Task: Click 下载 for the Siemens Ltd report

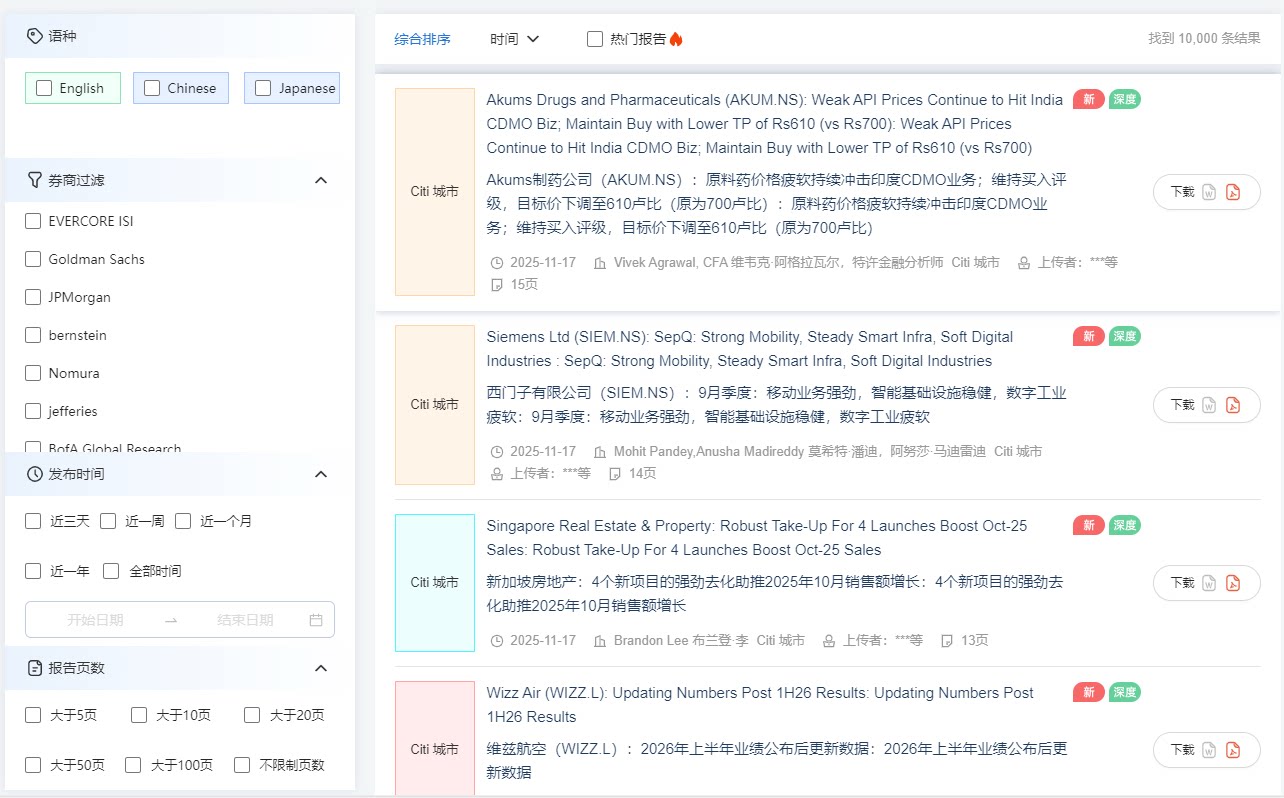Action: pyautogui.click(x=1182, y=405)
